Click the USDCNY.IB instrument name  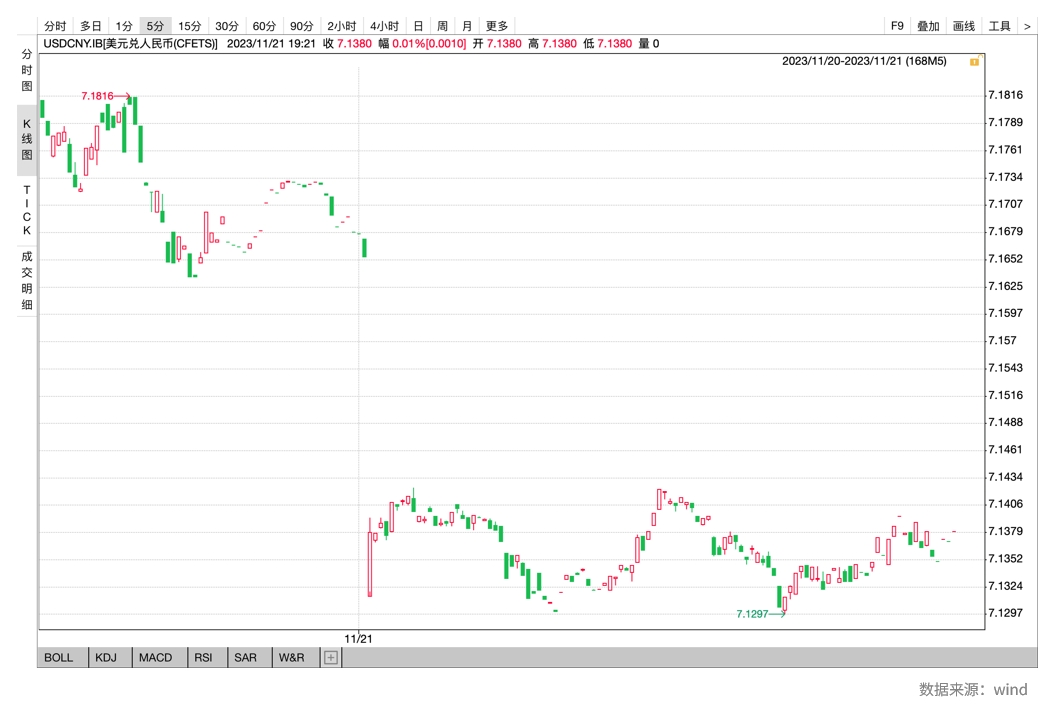[131, 44]
